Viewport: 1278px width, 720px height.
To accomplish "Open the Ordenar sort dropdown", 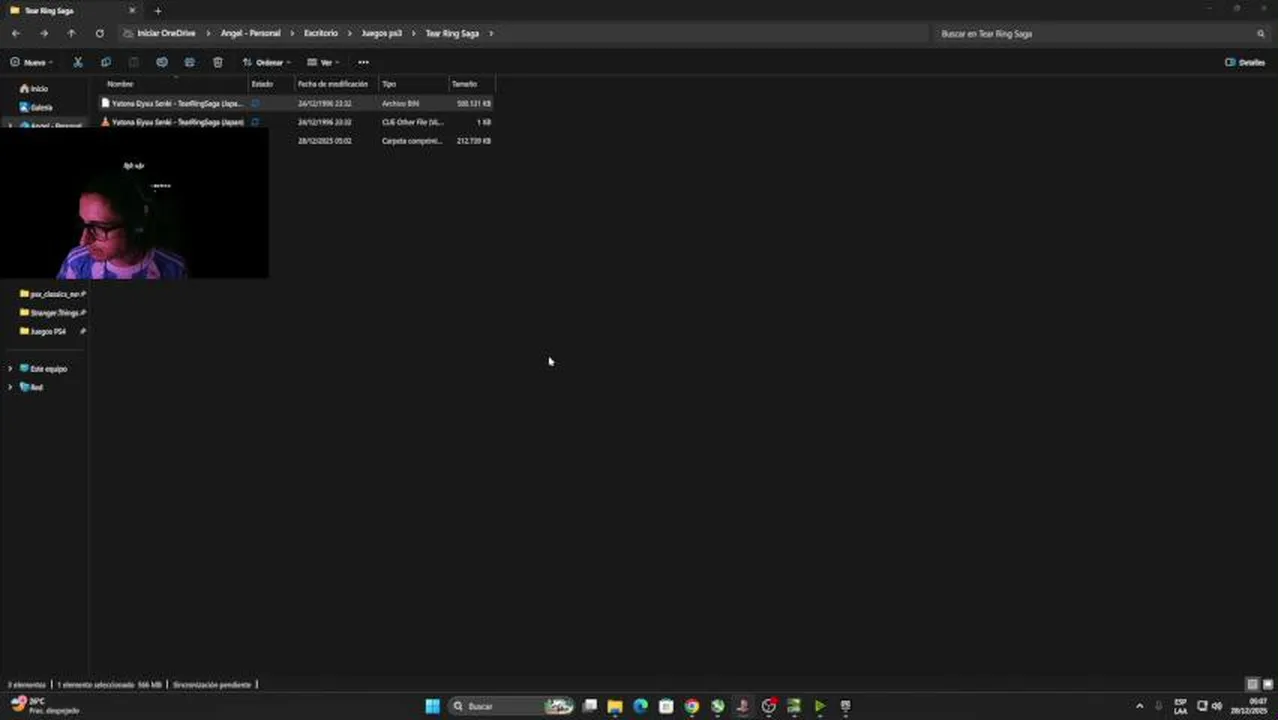I will 266,62.
